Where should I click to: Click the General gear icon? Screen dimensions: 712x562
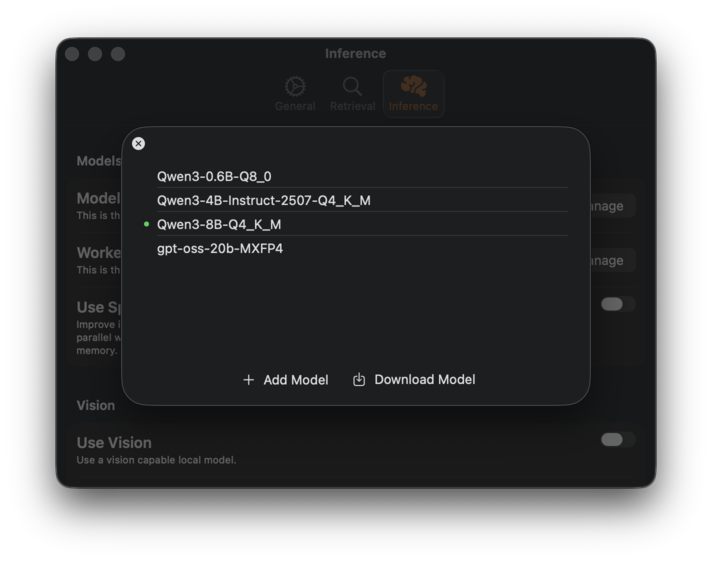point(295,87)
